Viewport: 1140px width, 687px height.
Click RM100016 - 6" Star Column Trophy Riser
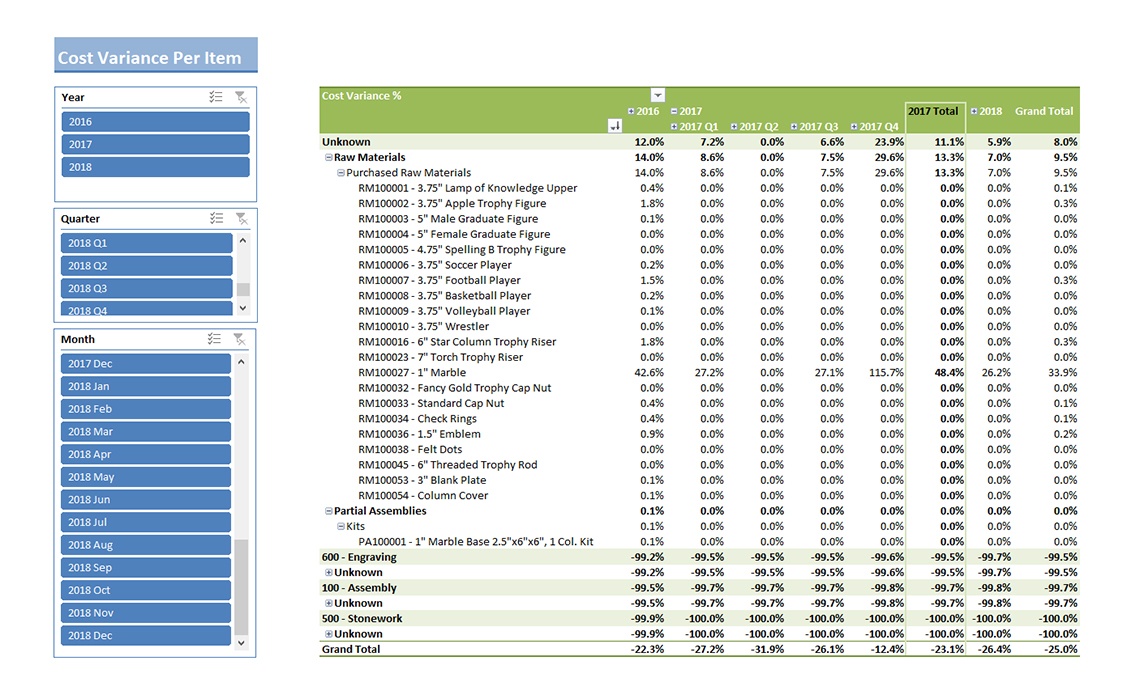tap(457, 342)
